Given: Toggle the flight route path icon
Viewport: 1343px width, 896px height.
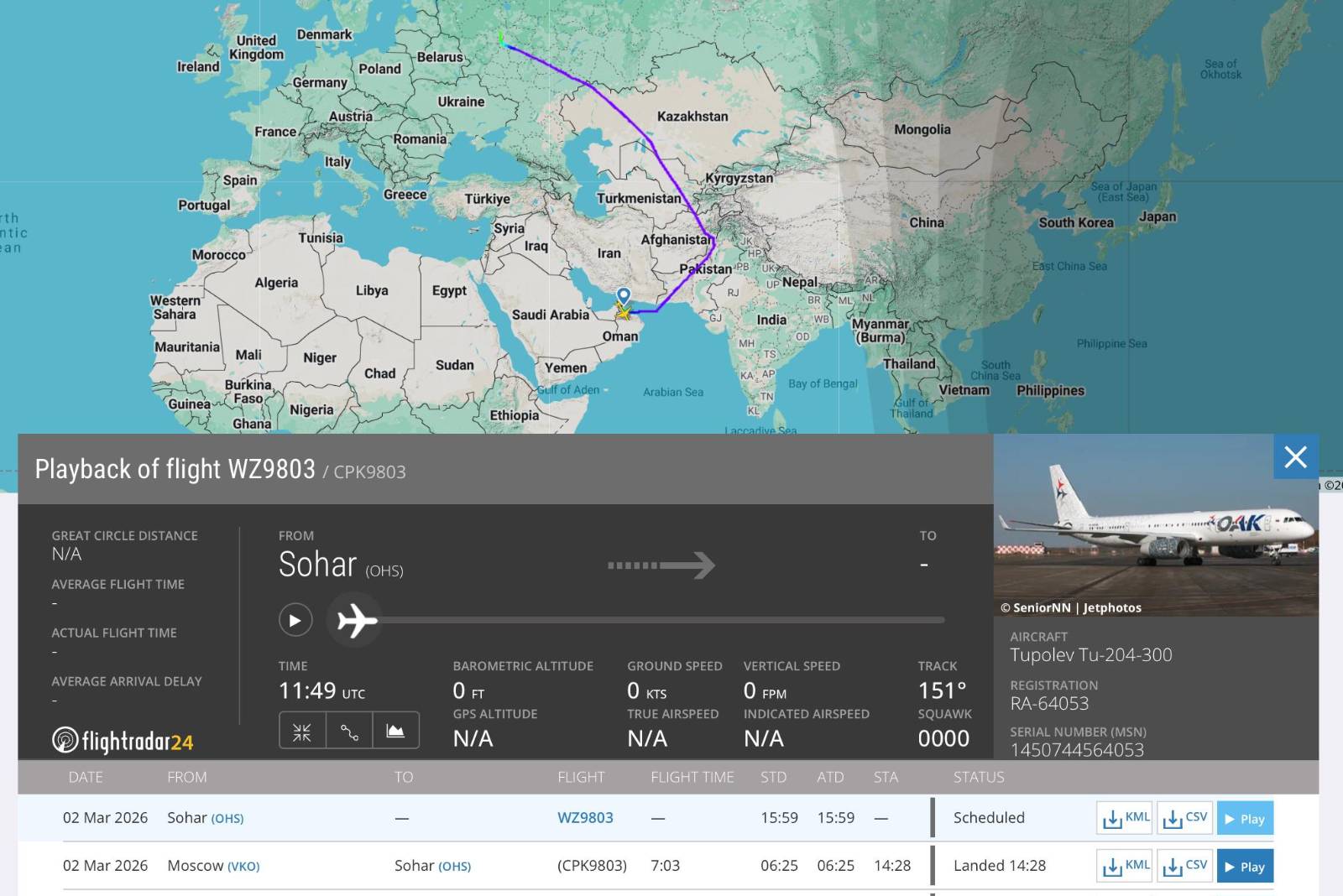Looking at the screenshot, I should (x=349, y=732).
